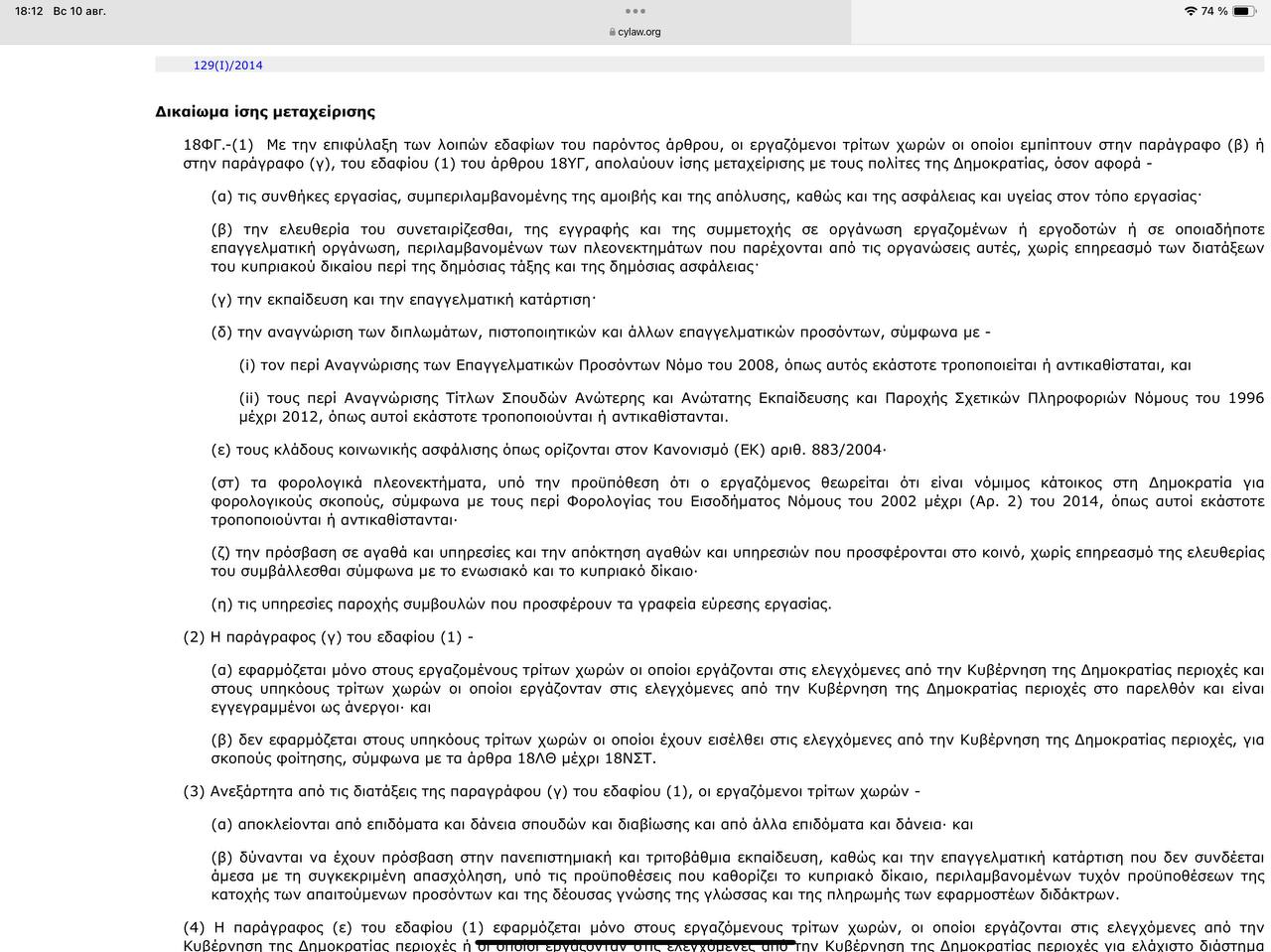The width and height of the screenshot is (1271, 952).
Task: Tap the Wi-Fi status icon
Action: click(x=1191, y=11)
